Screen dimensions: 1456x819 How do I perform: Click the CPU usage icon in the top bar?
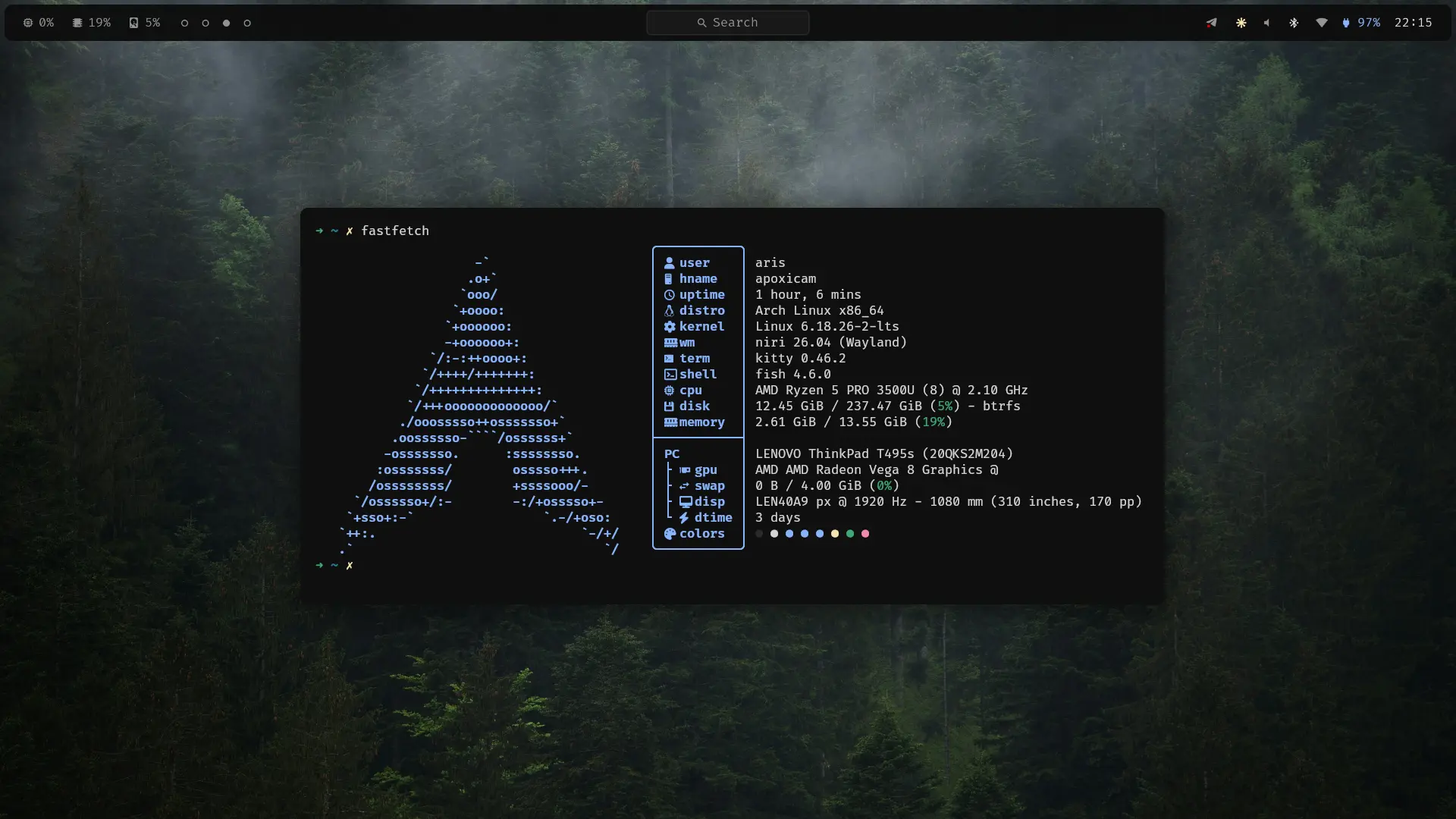[x=28, y=23]
